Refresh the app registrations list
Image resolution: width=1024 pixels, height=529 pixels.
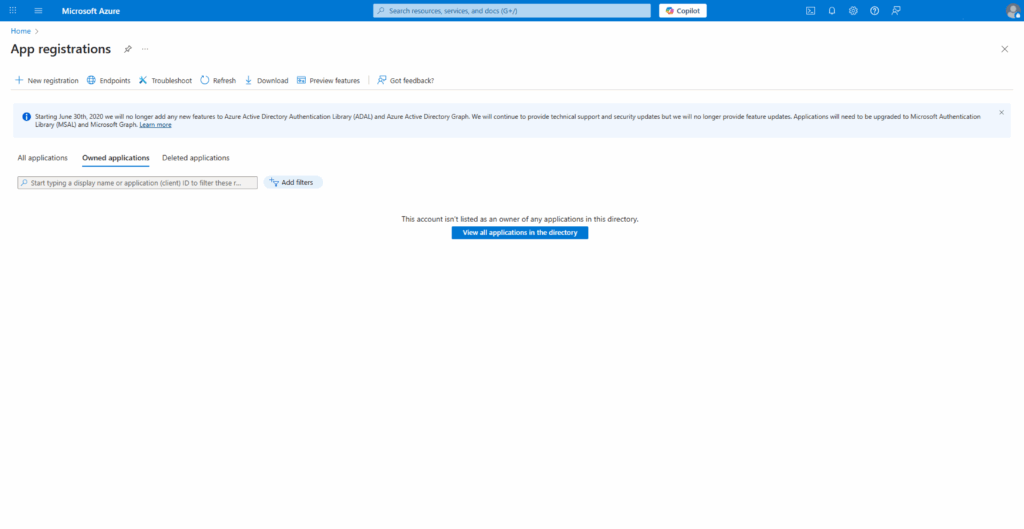click(218, 80)
